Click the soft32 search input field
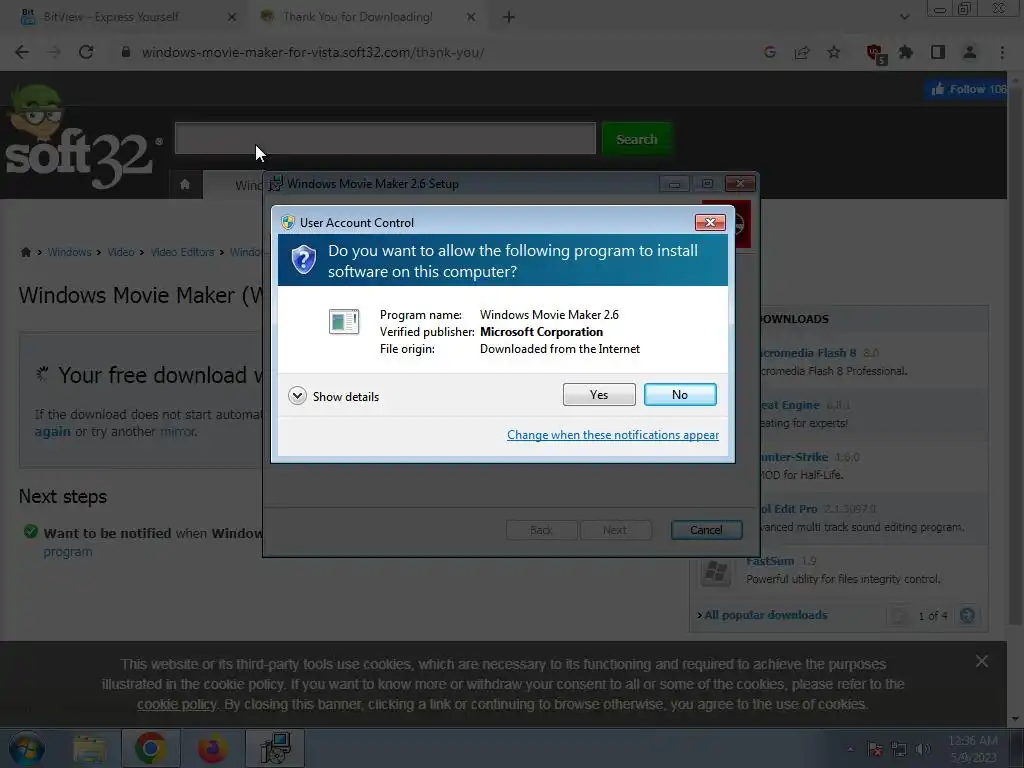Screen dimensions: 1024x768 tap(385, 138)
